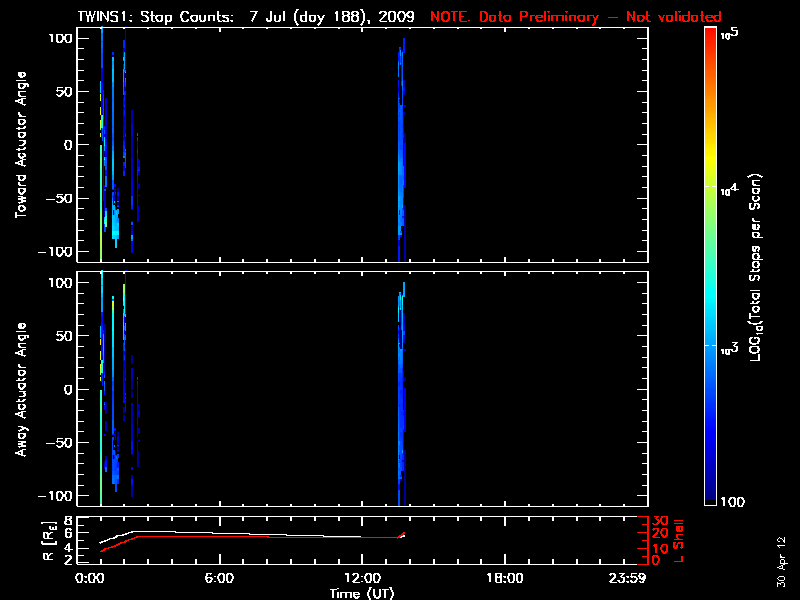Click the 6:00 time axis tick label

tap(219, 579)
